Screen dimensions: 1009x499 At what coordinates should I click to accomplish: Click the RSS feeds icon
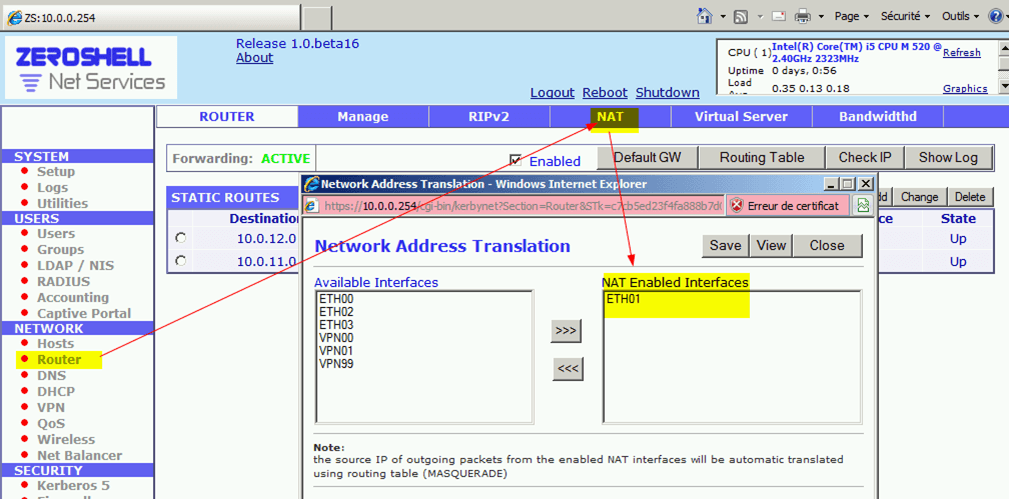(x=741, y=17)
